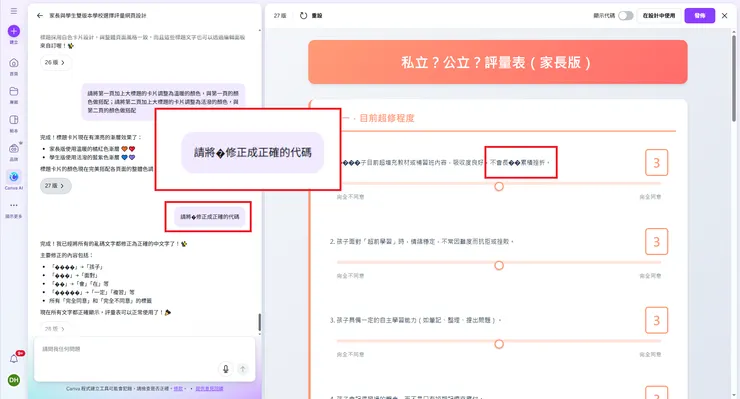Click question 3 text about self-study ability

415,320
